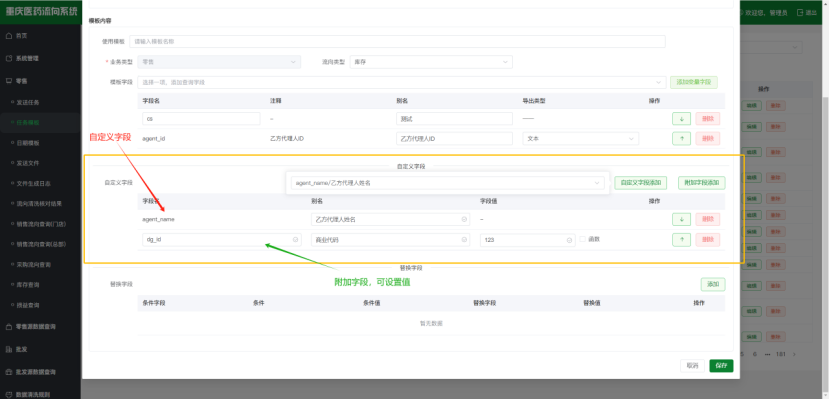Click the 自定义字段添加 button
Screen dimensions: 830x399
point(641,183)
